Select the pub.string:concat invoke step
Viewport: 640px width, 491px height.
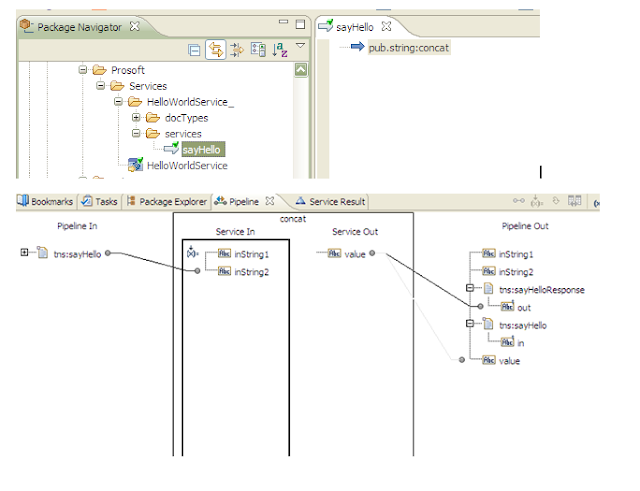tap(409, 48)
